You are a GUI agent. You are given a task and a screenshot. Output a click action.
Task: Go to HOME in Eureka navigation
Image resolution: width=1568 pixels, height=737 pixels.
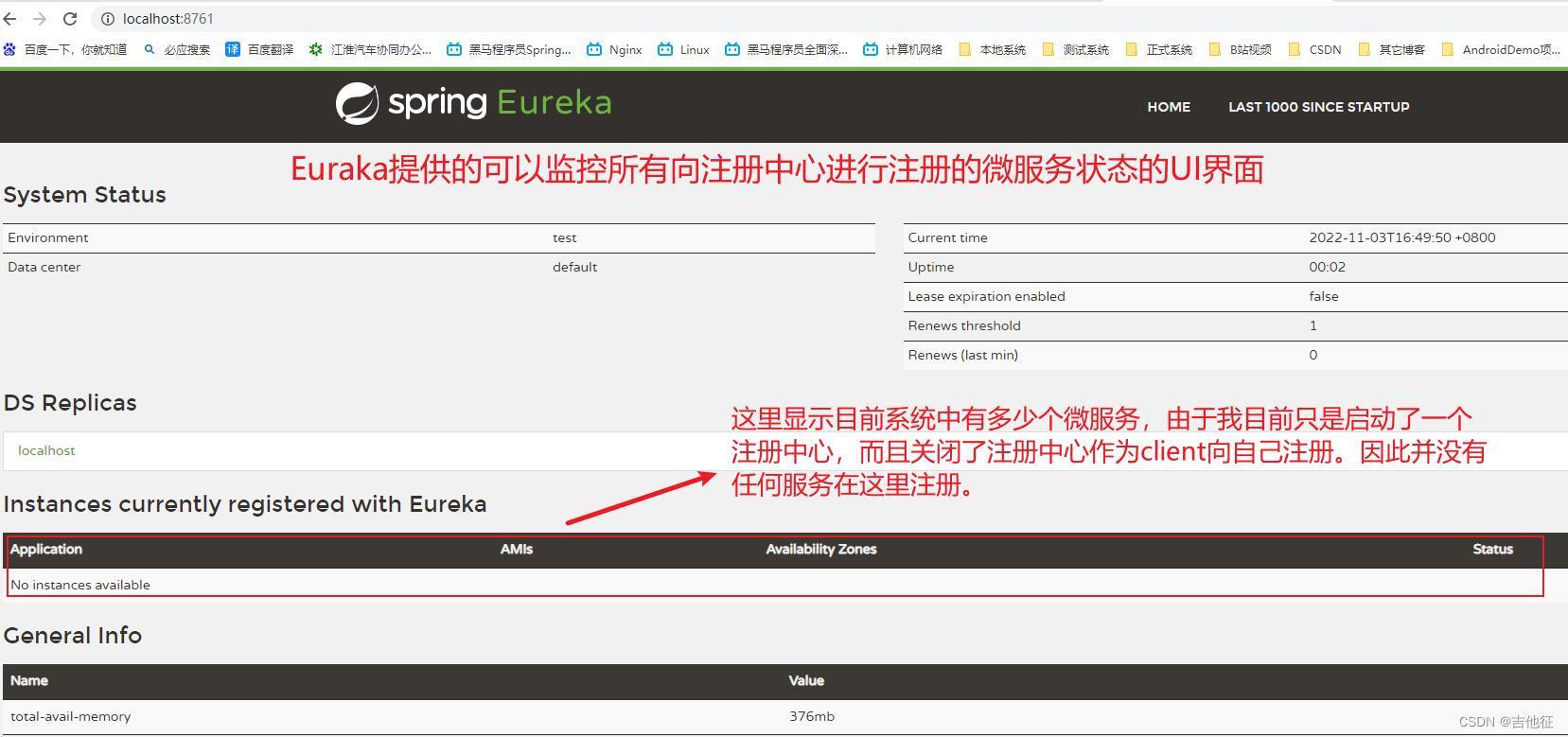click(1169, 107)
